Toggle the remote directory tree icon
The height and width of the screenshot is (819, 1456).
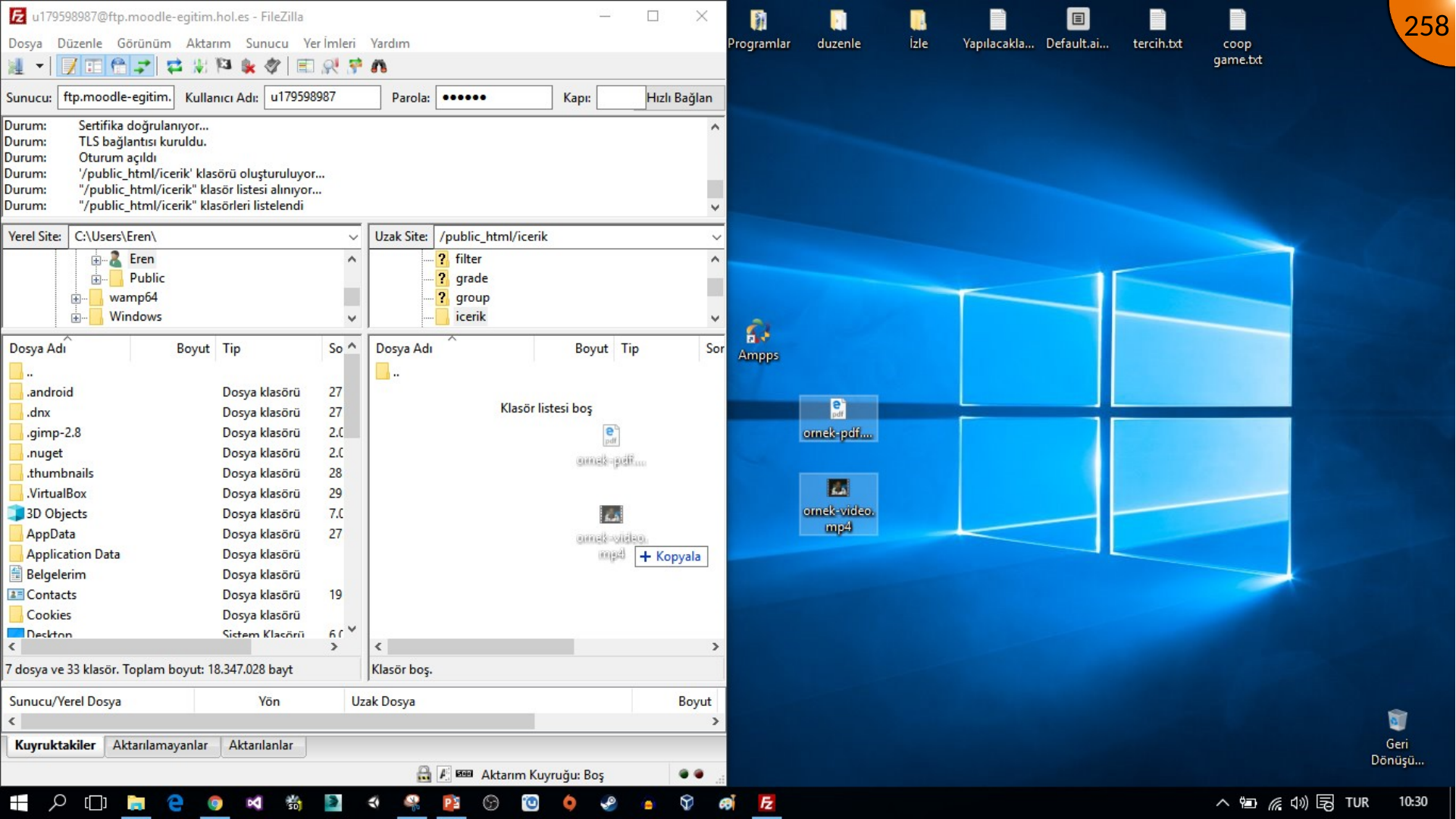tap(118, 66)
